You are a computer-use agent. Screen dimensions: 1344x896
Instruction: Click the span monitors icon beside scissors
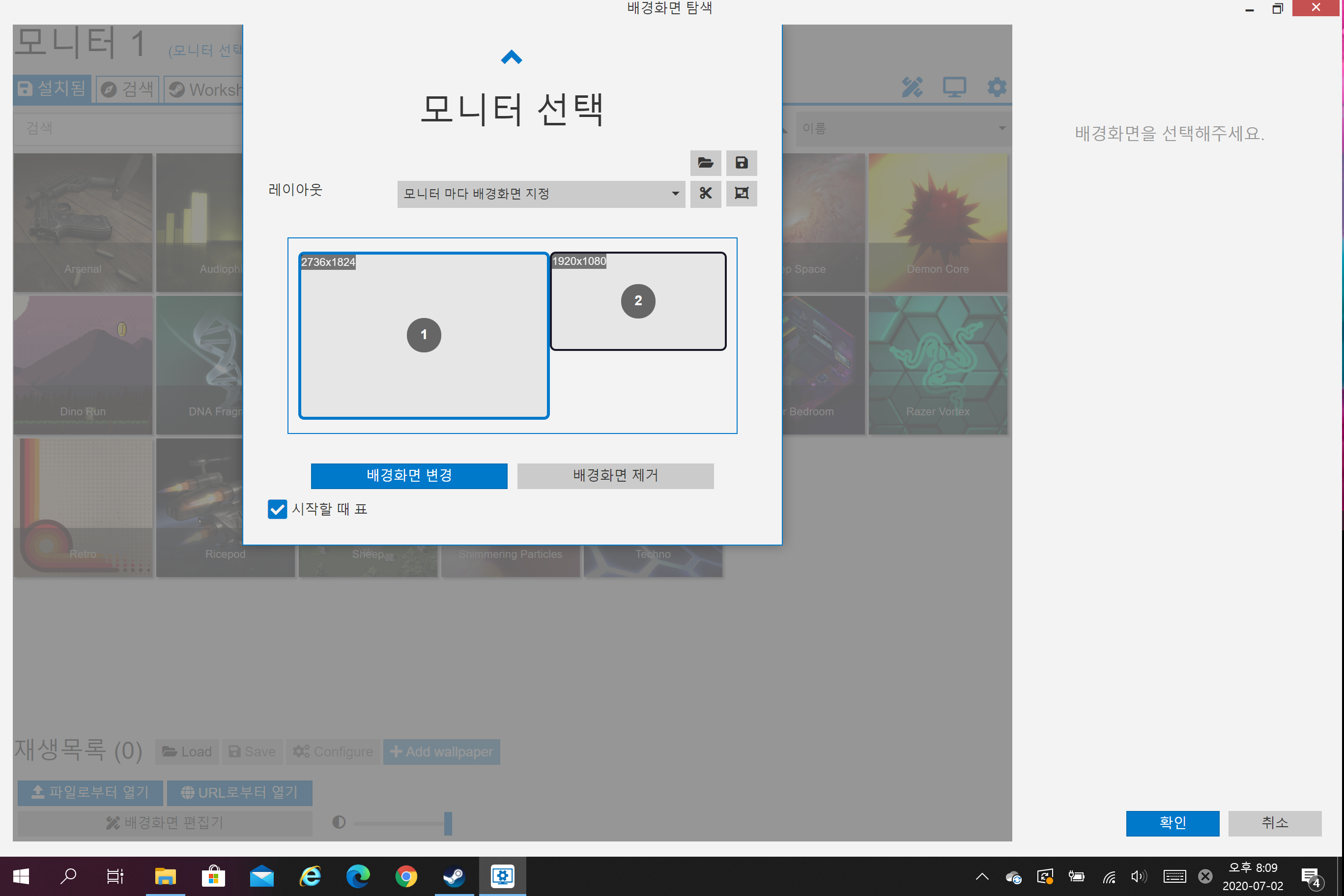click(741, 193)
